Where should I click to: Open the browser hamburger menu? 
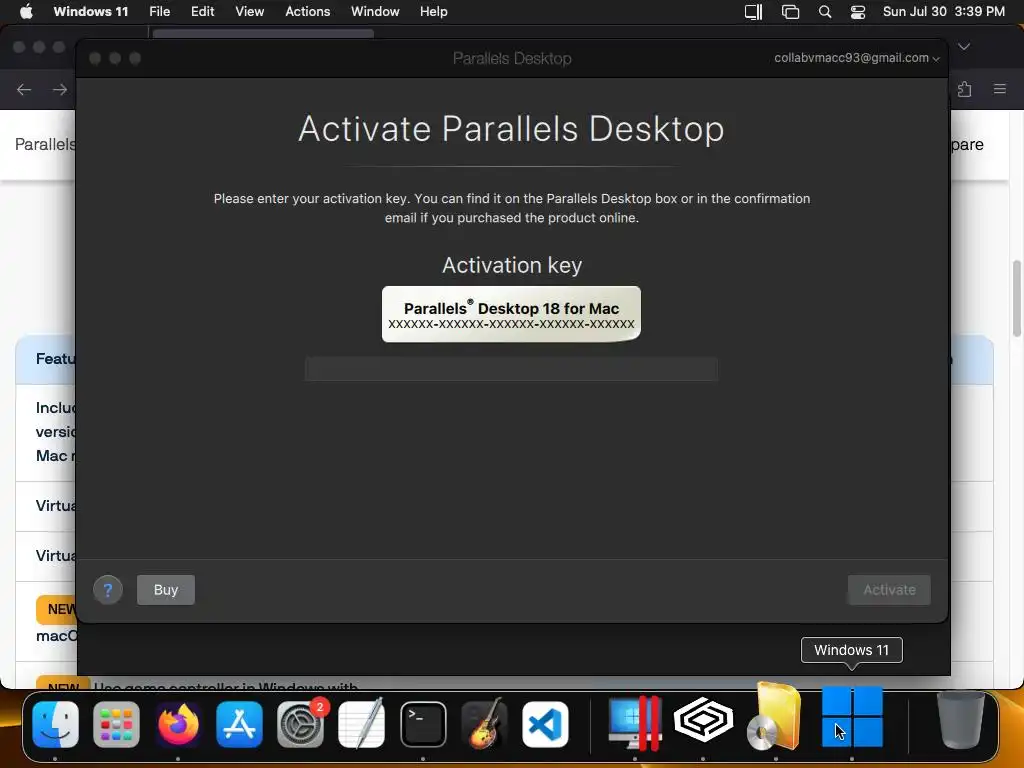(1000, 89)
